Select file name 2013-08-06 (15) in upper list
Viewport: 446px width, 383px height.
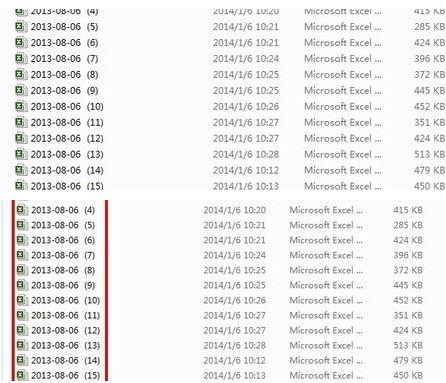(x=67, y=186)
